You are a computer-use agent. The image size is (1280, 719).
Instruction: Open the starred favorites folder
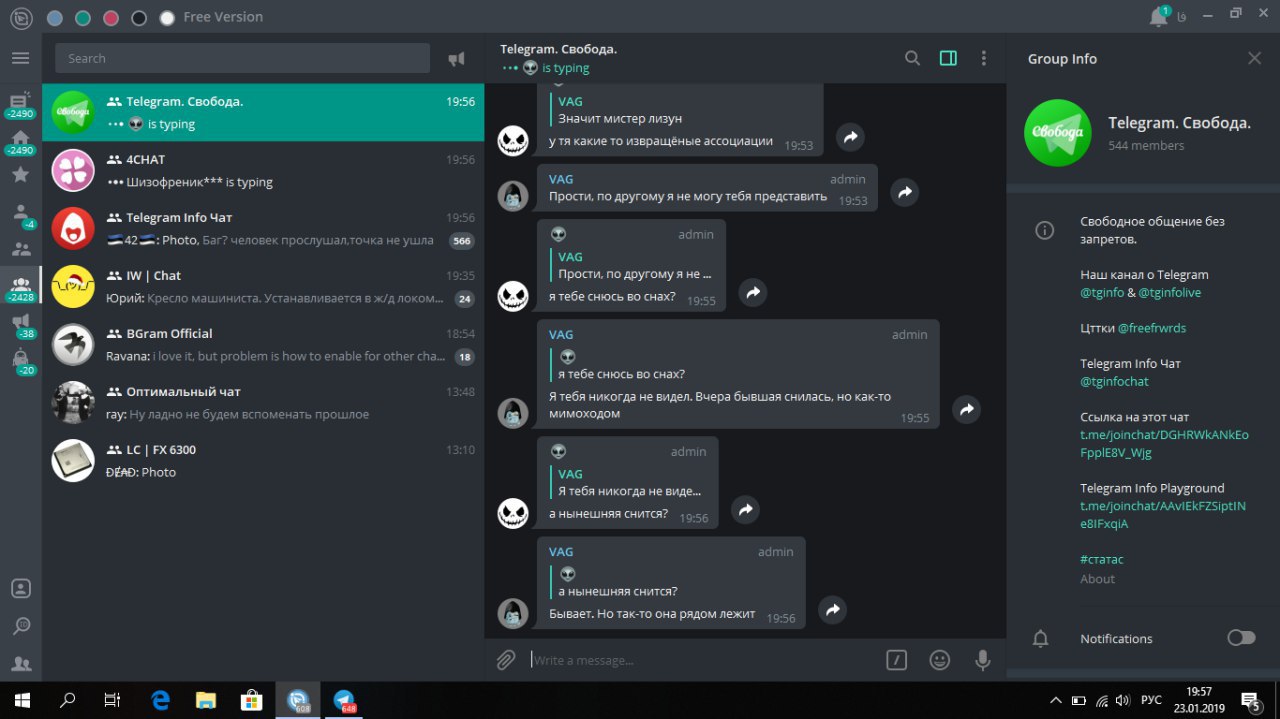pos(20,175)
